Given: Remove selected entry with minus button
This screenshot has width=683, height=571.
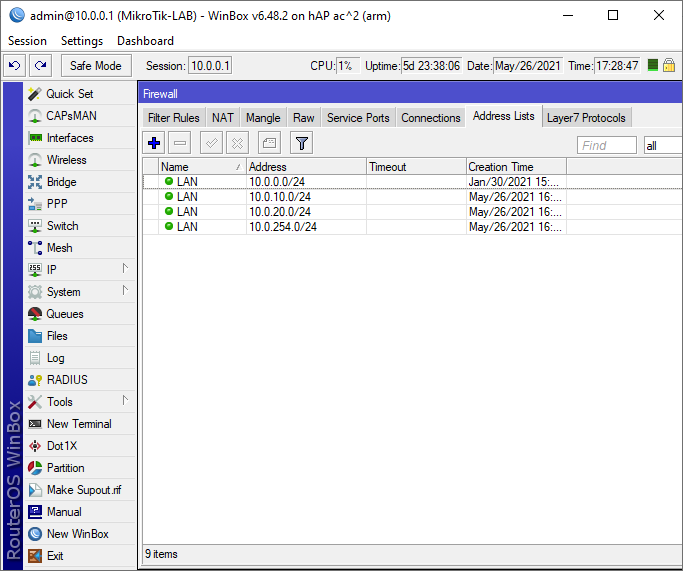Looking at the screenshot, I should click(x=179, y=143).
